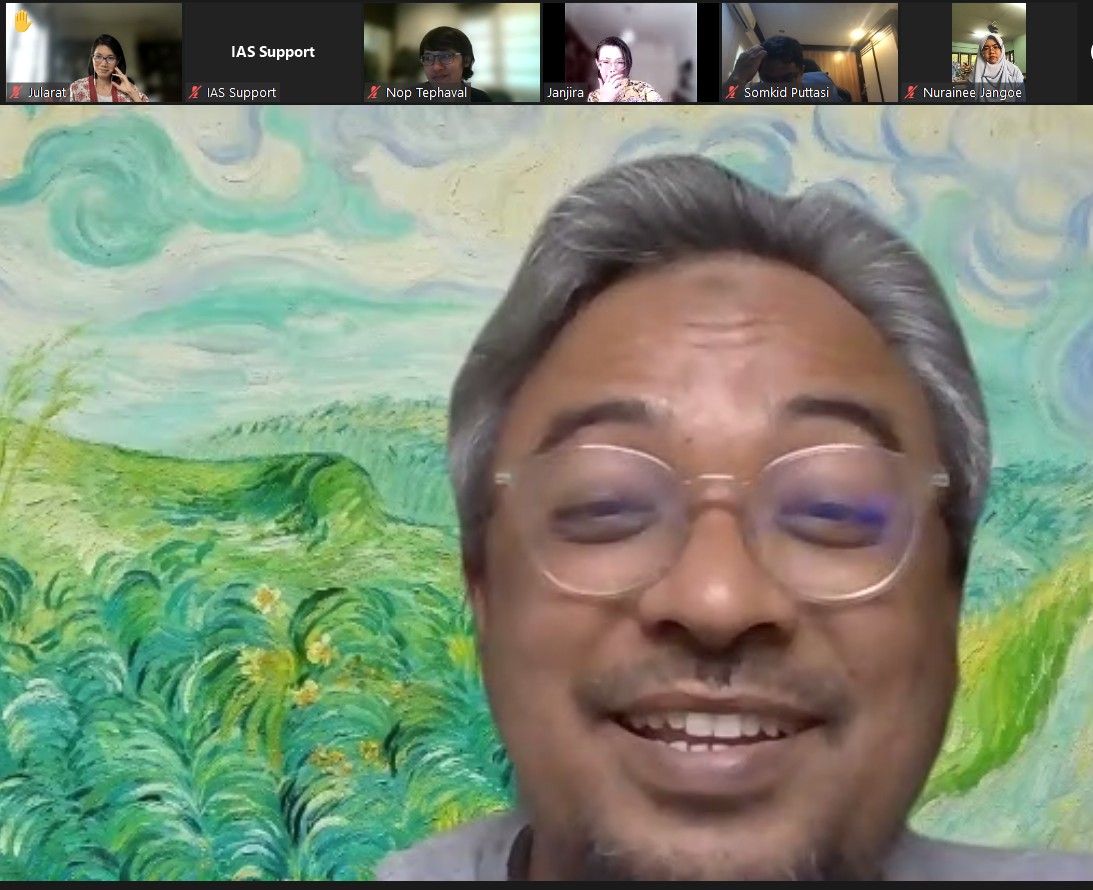The height and width of the screenshot is (890, 1093).
Task: Select Jularat's video thumbnail
Action: pos(94,52)
